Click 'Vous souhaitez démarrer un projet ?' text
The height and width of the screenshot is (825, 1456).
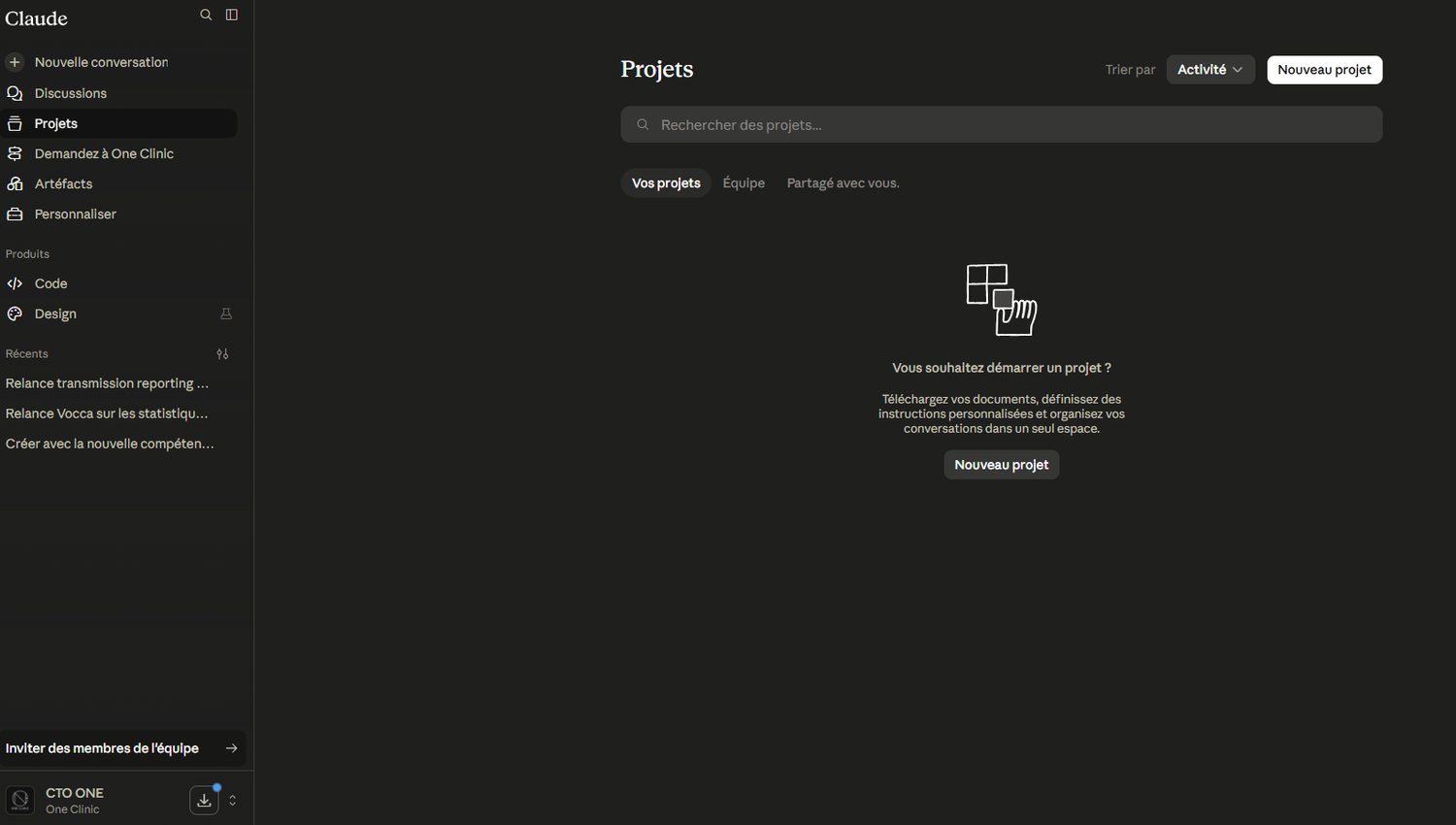pyautogui.click(x=1001, y=368)
